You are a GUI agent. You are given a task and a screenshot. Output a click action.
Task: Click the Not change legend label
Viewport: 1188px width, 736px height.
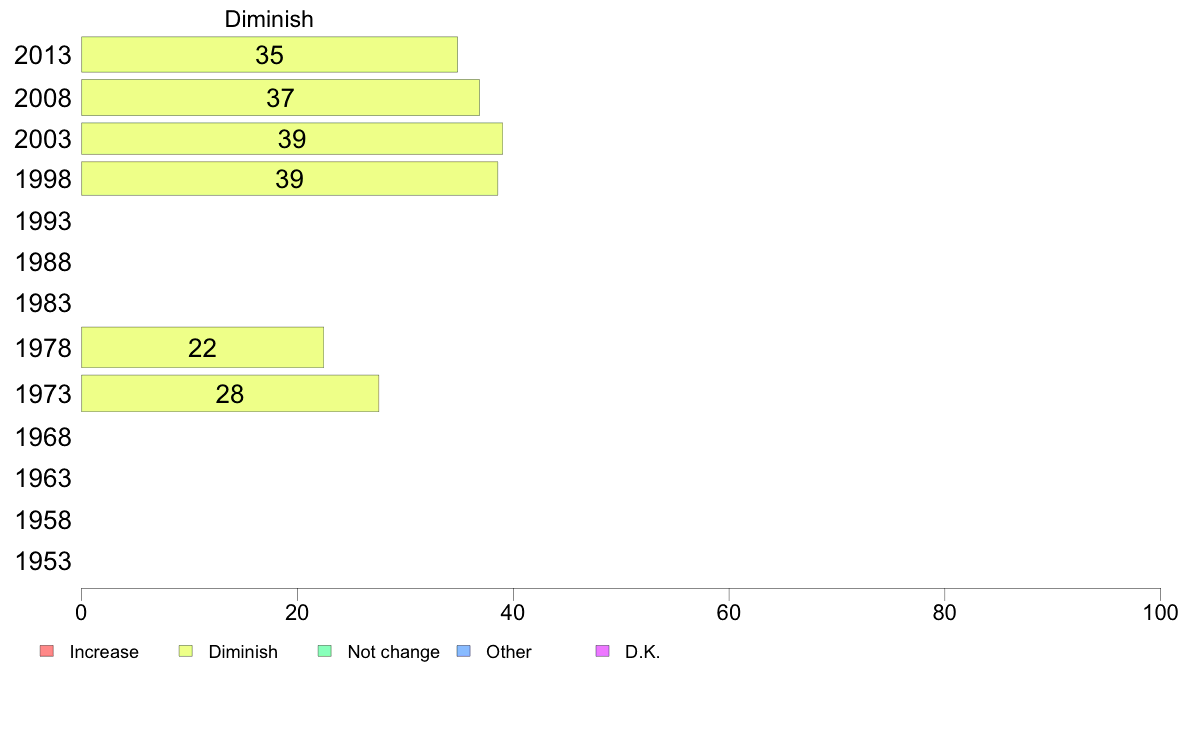[x=393, y=652]
